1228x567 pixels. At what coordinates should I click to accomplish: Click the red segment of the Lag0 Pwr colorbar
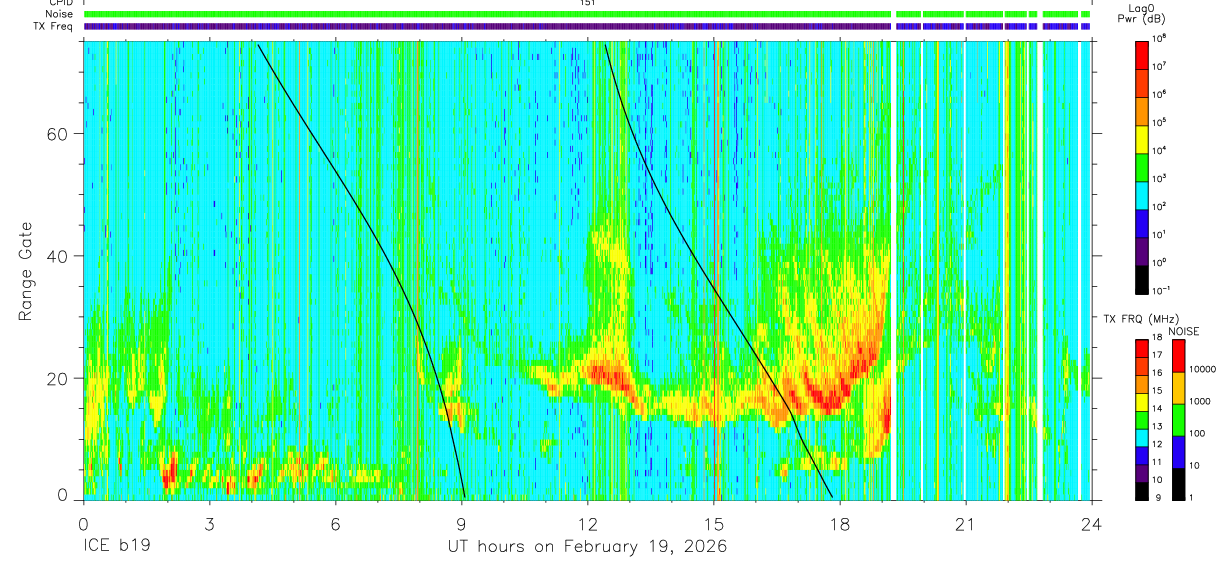click(x=1141, y=55)
